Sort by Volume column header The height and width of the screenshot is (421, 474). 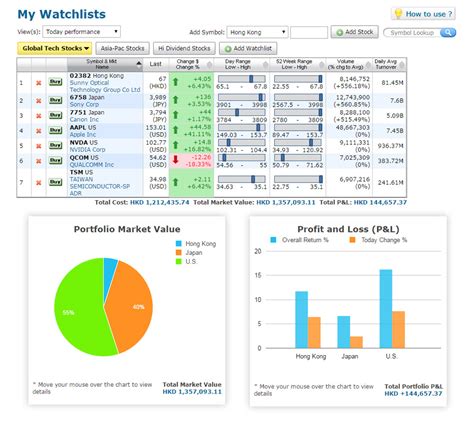349,64
